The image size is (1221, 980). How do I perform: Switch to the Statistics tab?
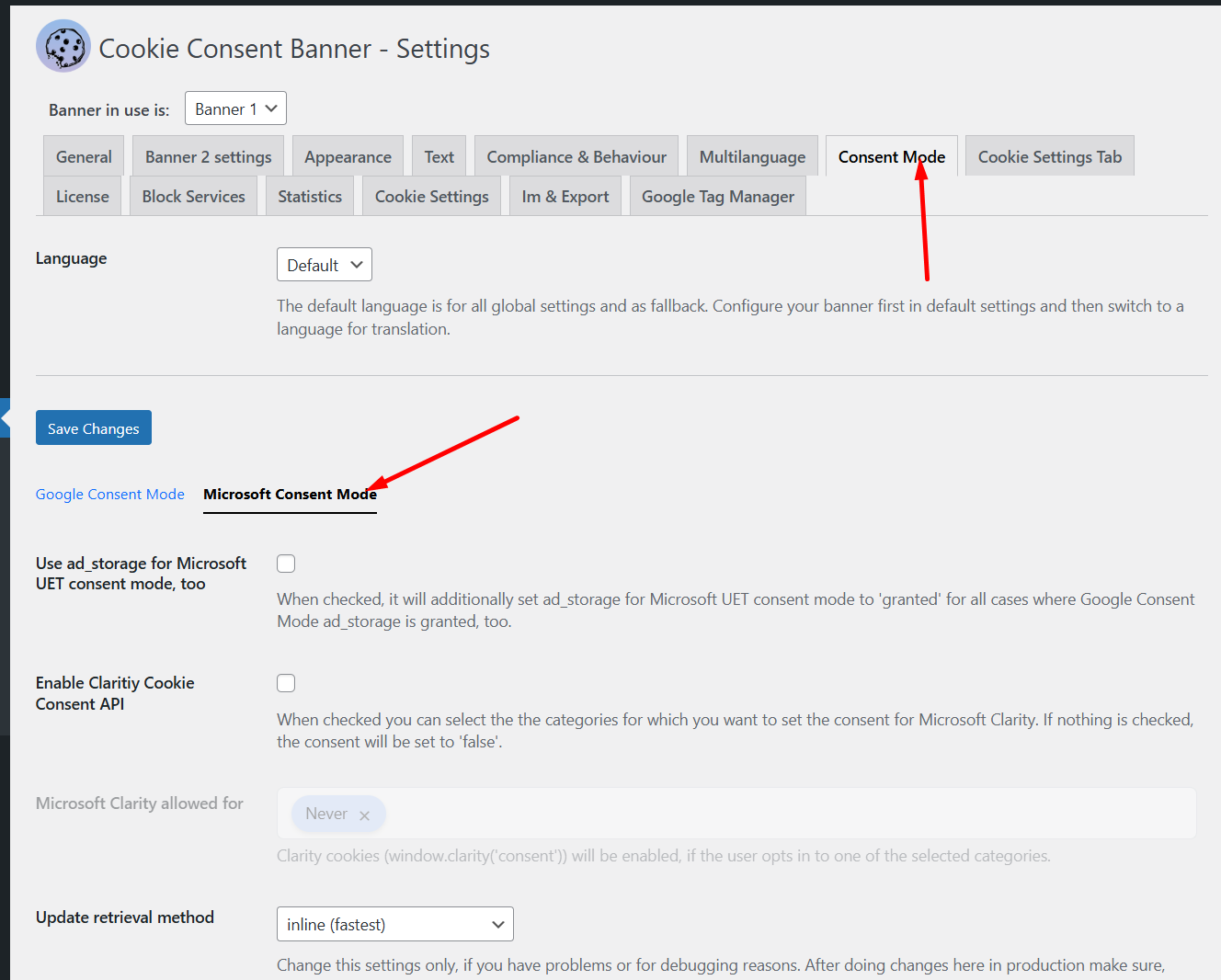click(x=309, y=196)
